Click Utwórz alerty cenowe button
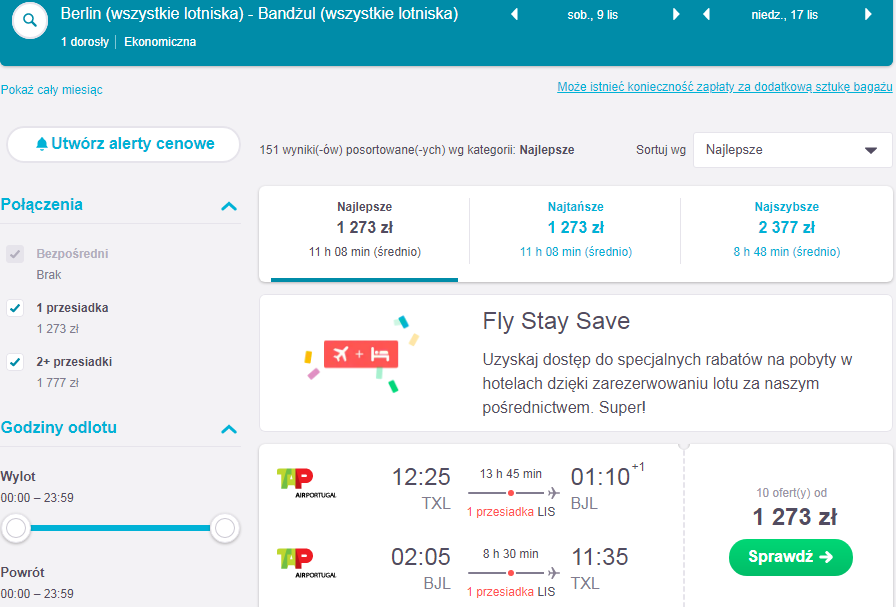Screen dimensions: 896x607 (x=123, y=144)
